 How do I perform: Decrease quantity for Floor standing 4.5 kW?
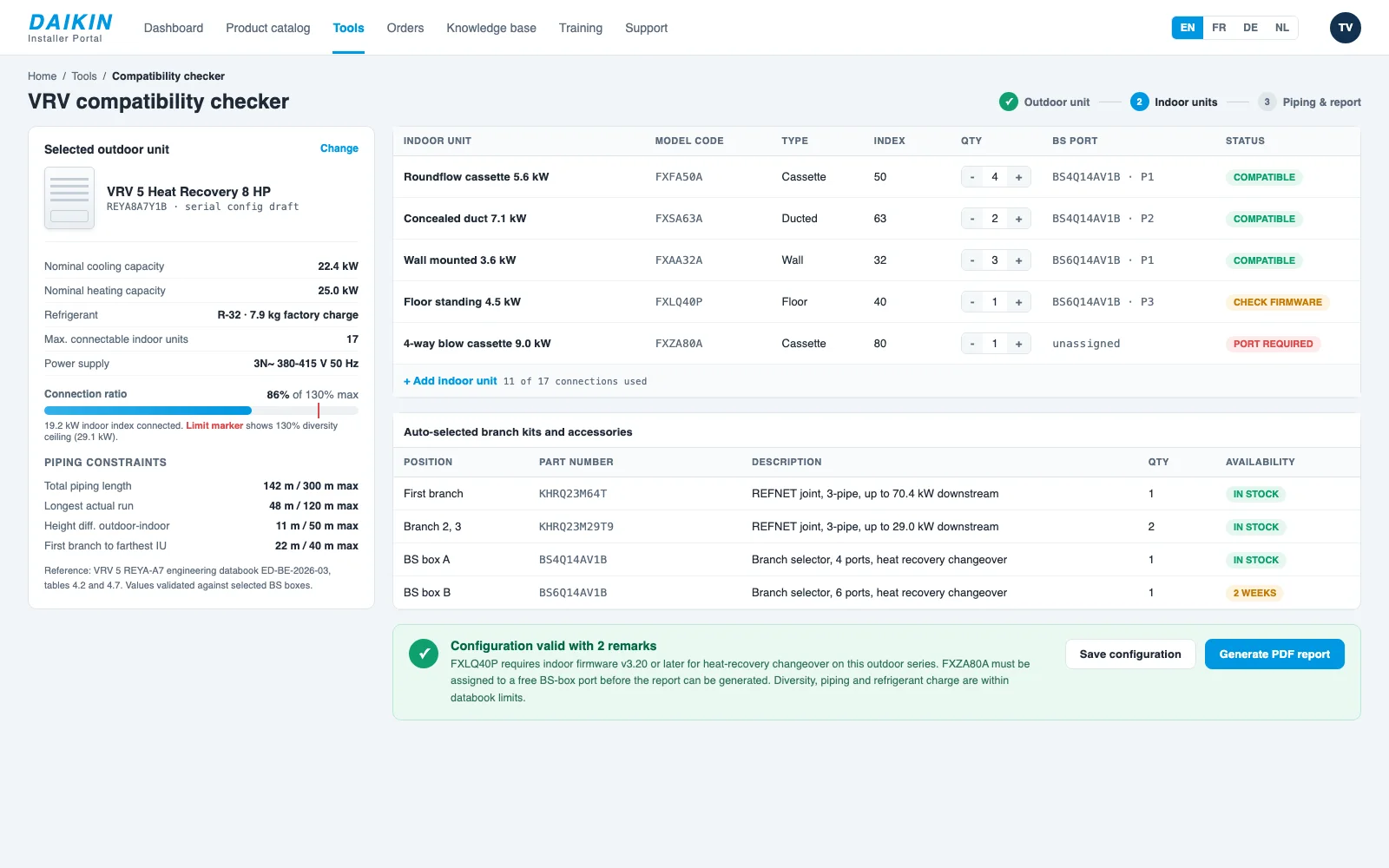(x=972, y=302)
